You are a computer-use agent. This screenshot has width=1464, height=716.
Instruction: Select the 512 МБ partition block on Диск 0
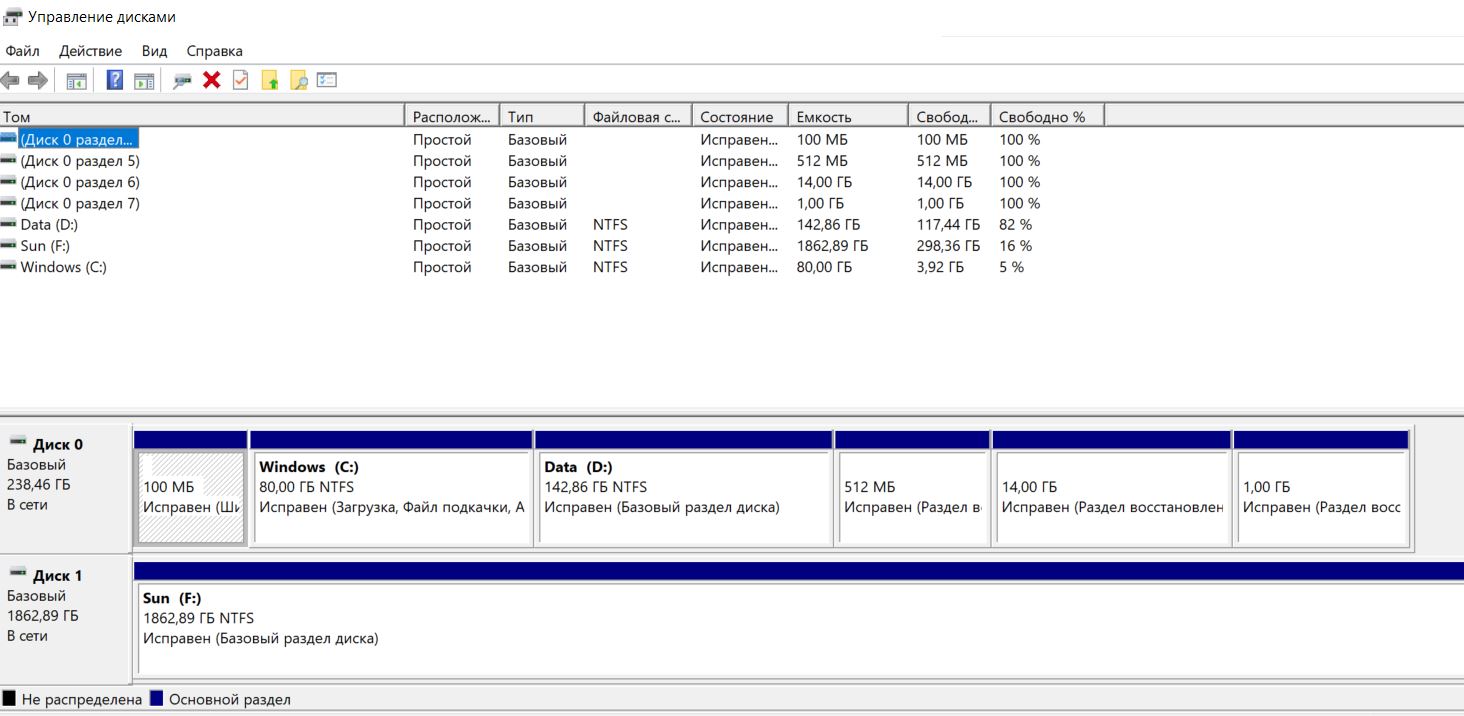[x=912, y=489]
